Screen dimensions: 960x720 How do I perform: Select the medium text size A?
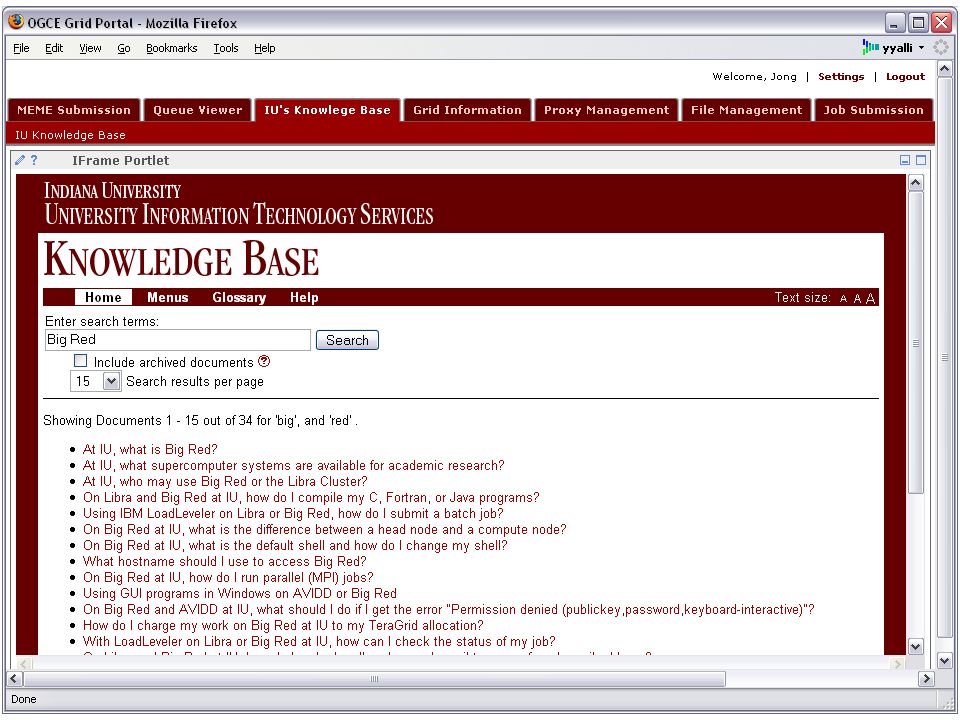(857, 299)
